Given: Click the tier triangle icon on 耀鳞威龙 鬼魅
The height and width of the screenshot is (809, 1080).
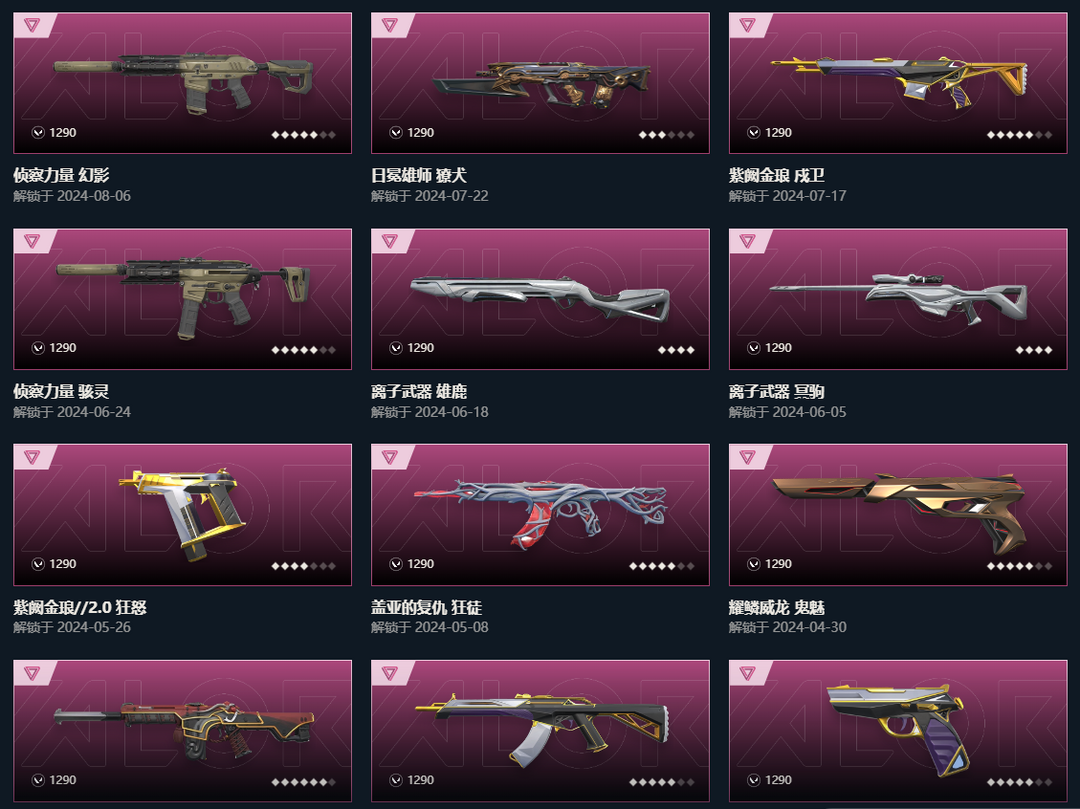Looking at the screenshot, I should point(747,456).
